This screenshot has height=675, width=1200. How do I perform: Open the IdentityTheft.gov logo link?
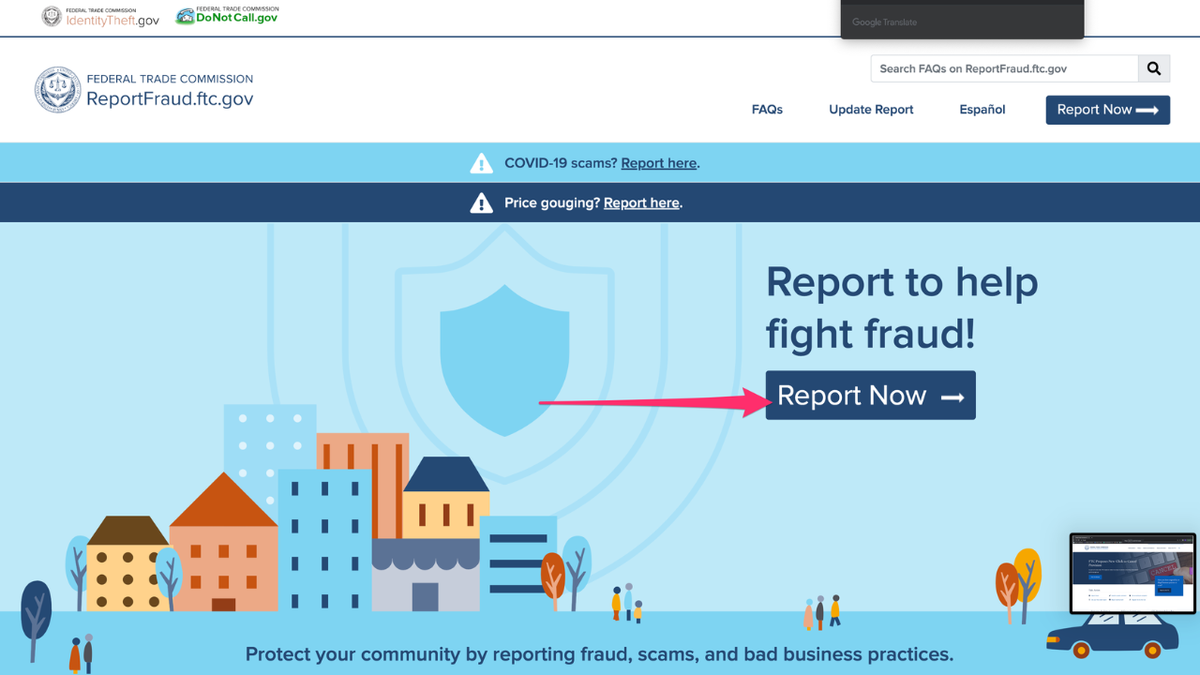click(100, 16)
